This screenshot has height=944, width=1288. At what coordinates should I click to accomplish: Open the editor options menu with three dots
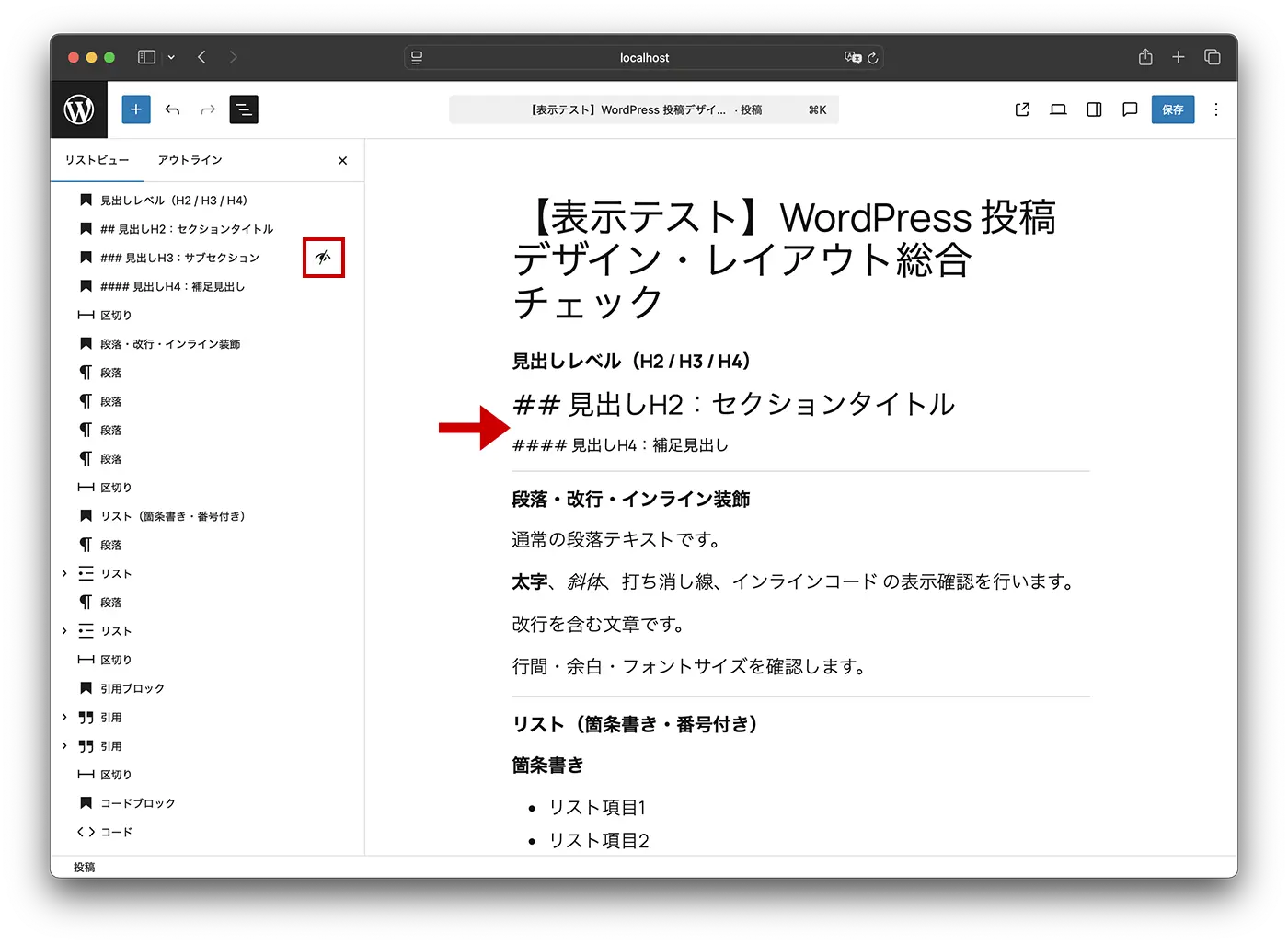tap(1216, 109)
